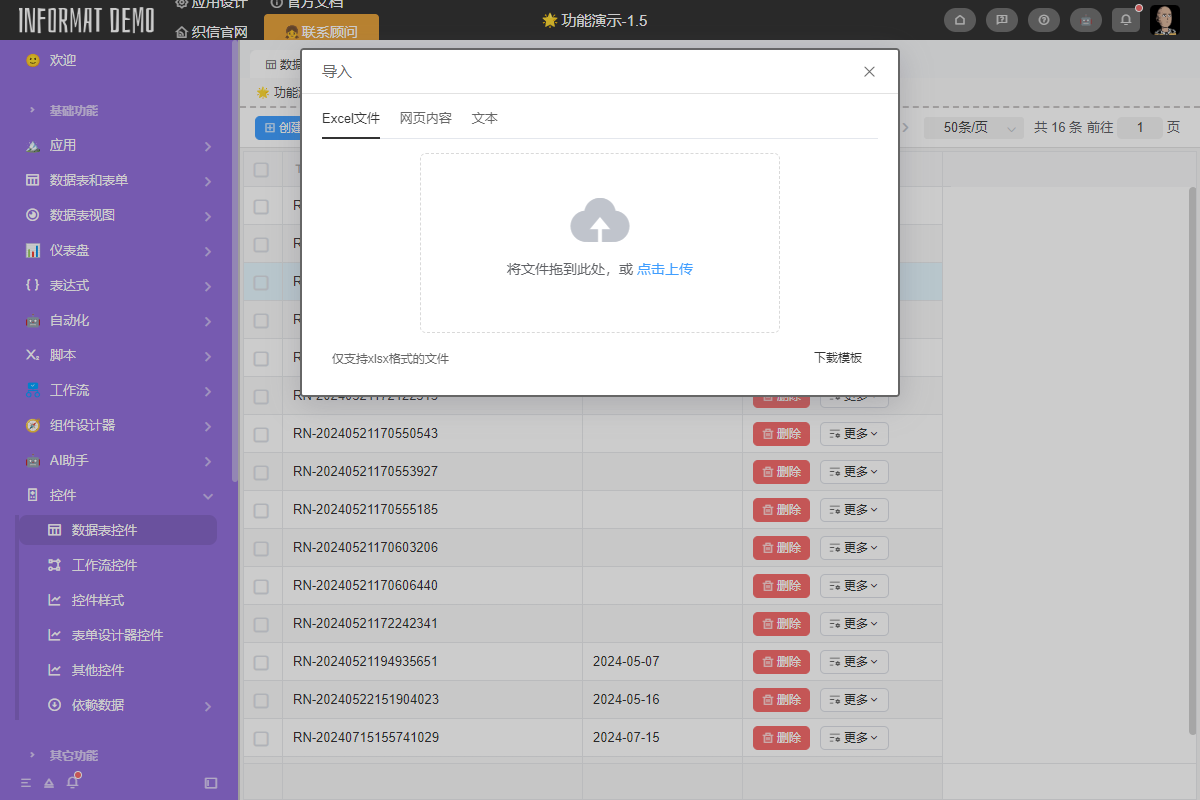Open the notification bell with red badge
1200x800 pixels.
click(1125, 19)
